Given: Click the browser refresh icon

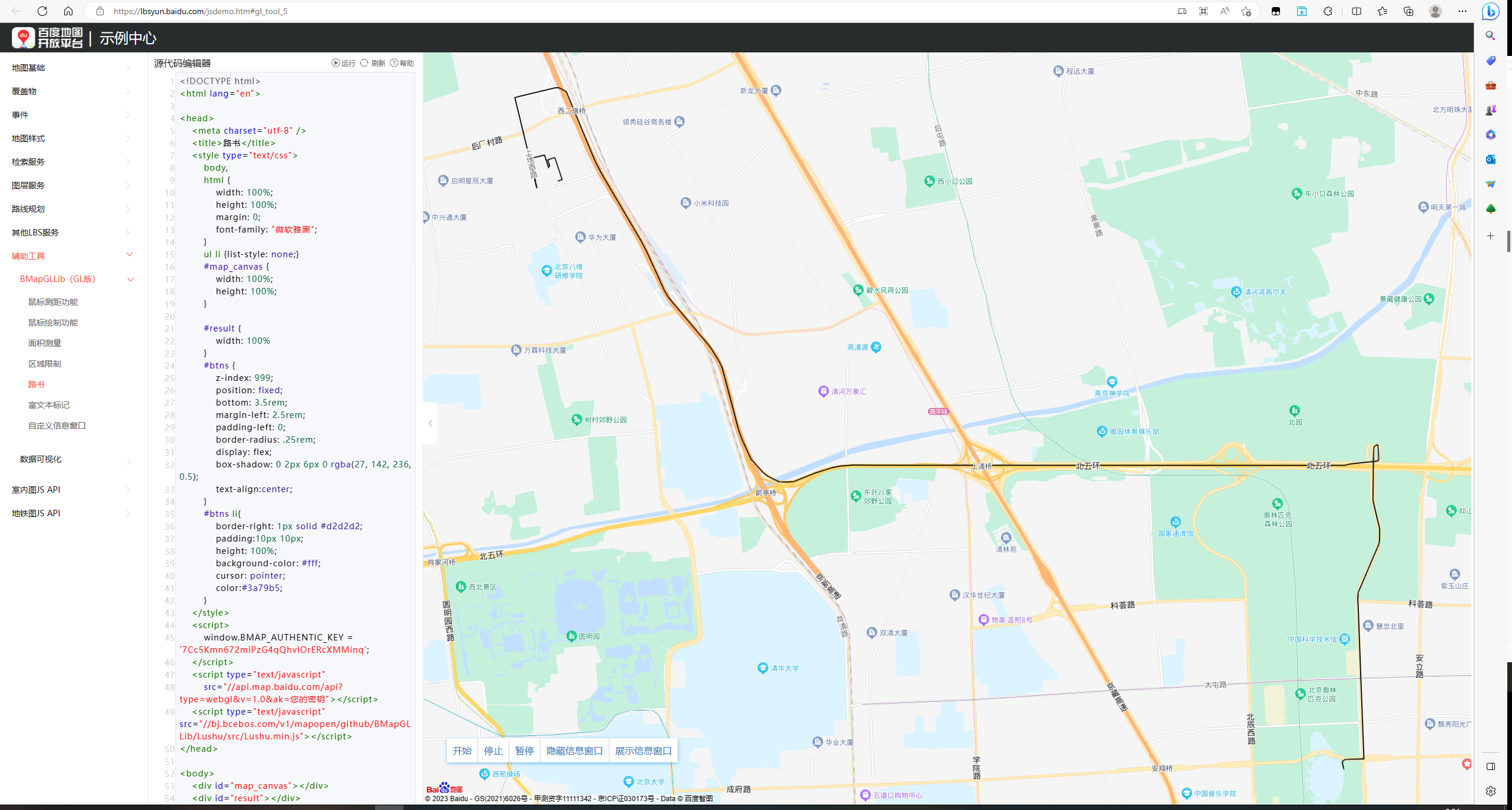Looking at the screenshot, I should tap(42, 11).
